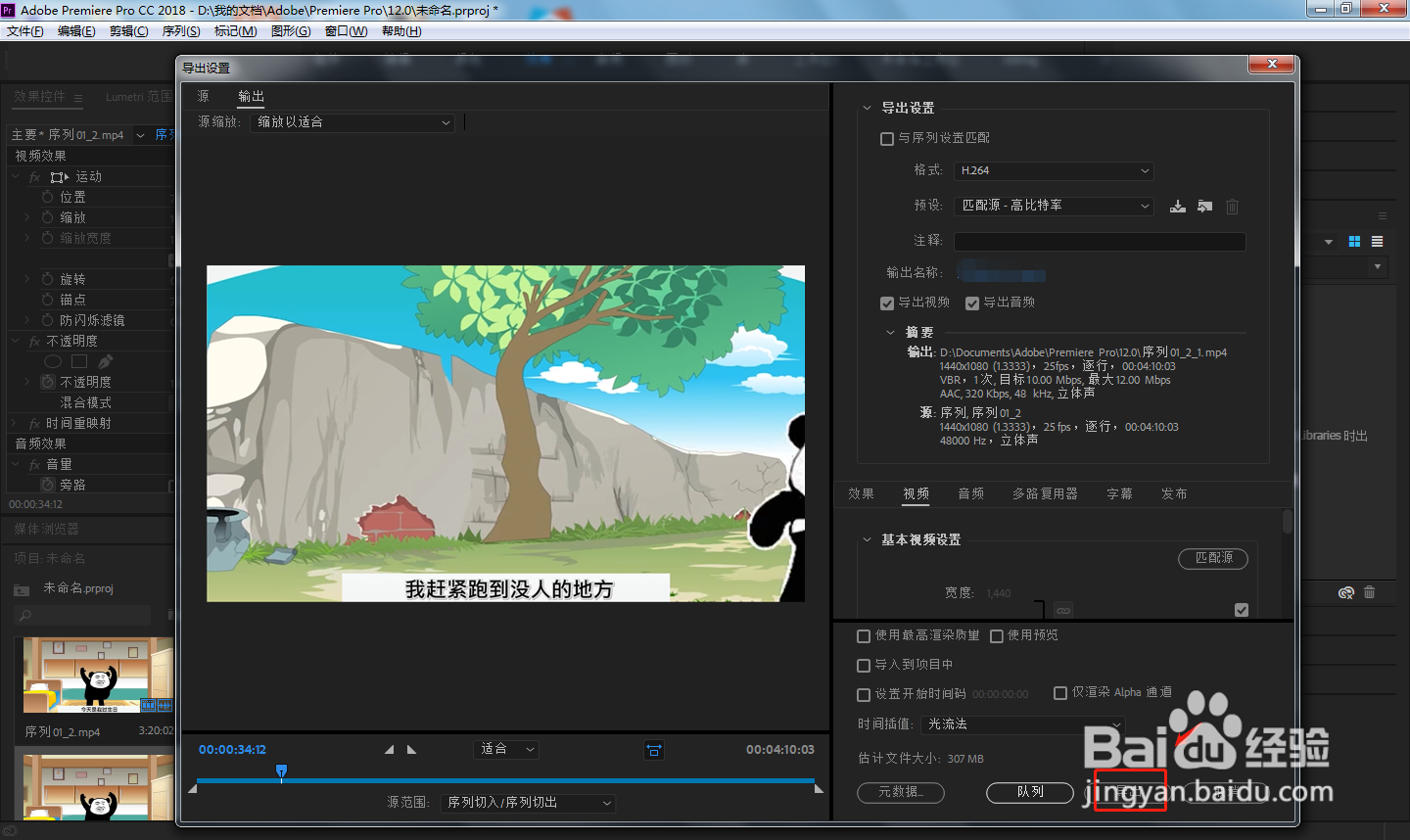Viewport: 1410px width, 840px height.
Task: Click the export settings vertical scrollbar
Action: (1288, 522)
